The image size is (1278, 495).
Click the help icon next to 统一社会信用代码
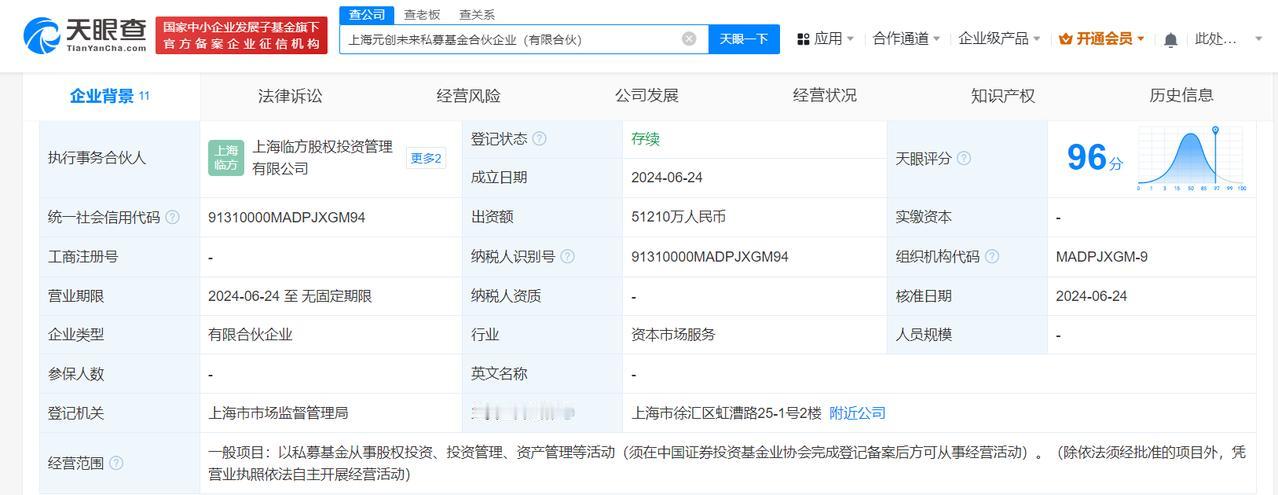(172, 217)
